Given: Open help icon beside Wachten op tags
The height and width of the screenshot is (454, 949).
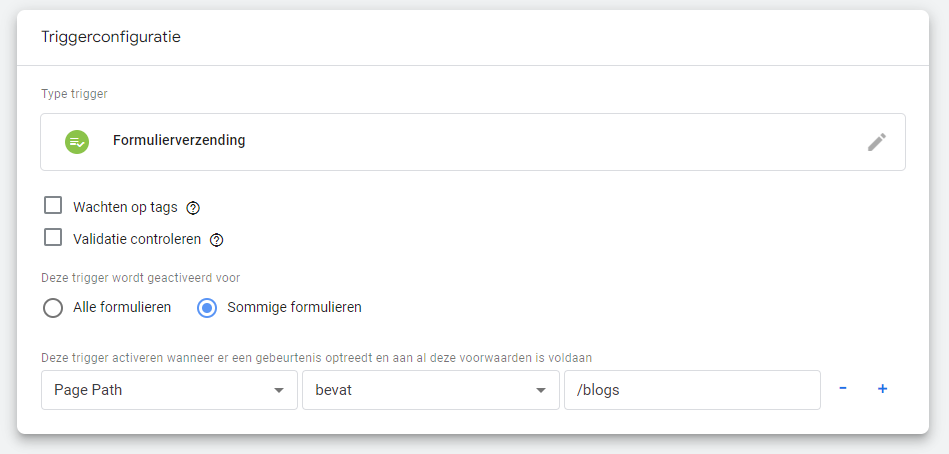Looking at the screenshot, I should tap(194, 208).
